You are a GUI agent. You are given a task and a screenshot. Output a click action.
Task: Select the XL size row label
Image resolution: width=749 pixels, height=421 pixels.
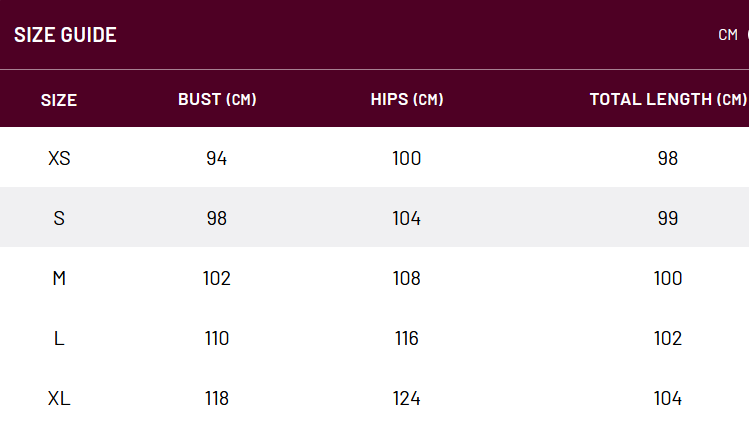[x=59, y=398]
